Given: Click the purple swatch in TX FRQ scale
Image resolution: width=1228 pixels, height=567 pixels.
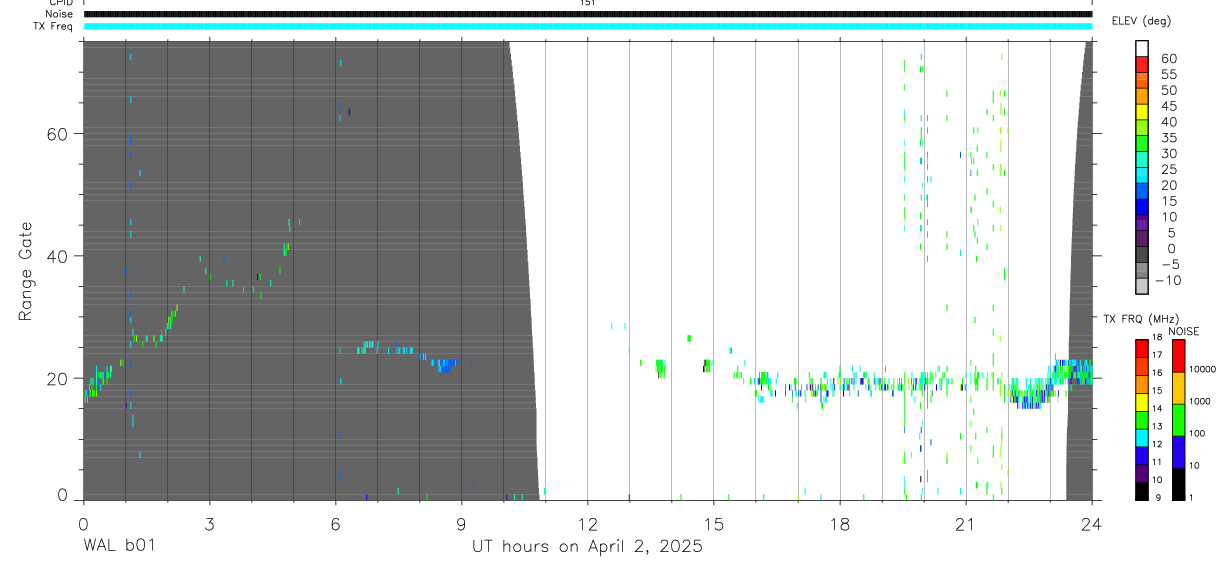Looking at the screenshot, I should [x=1142, y=474].
